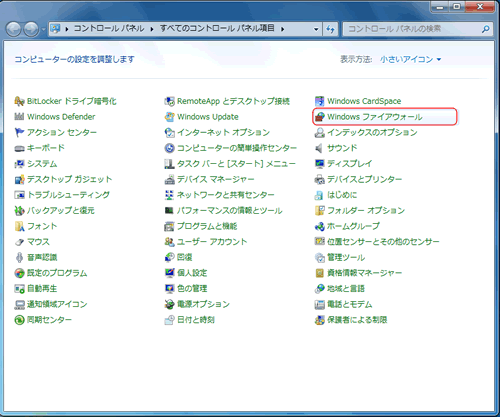The image size is (500, 417).
Task: Click the Windows ファイアウォール icon
Action: click(x=320, y=117)
